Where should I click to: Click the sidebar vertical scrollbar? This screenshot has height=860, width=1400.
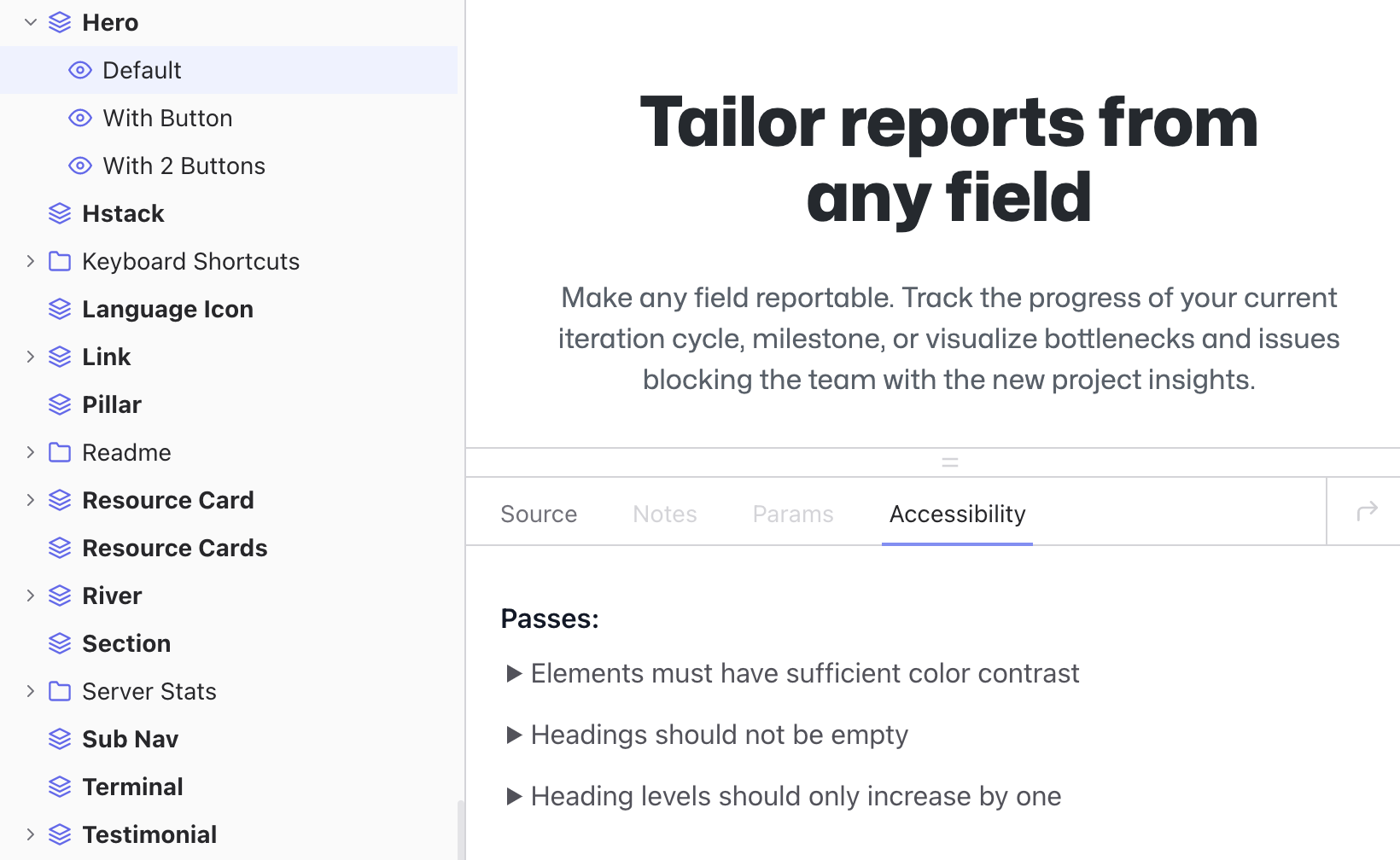pos(461,829)
